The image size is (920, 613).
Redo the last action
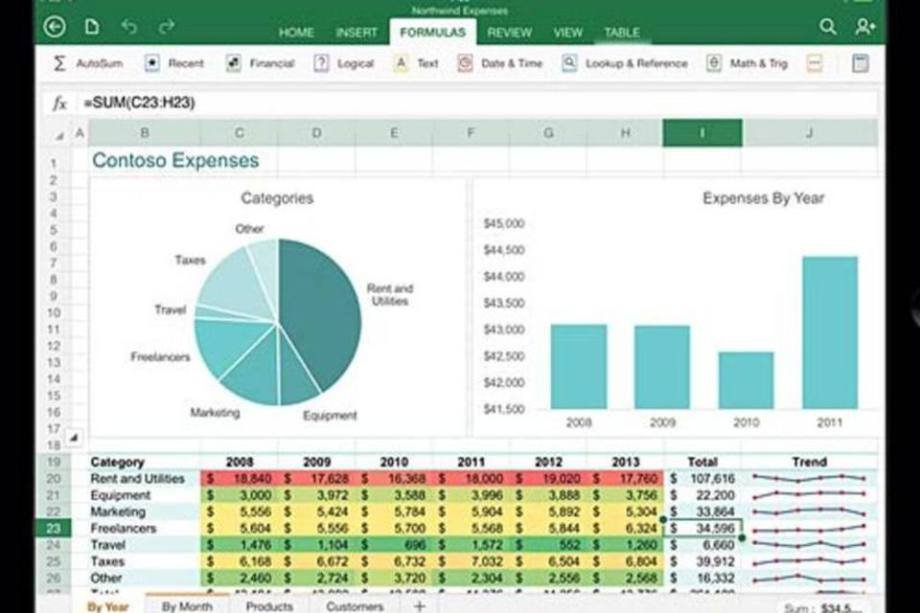(167, 26)
